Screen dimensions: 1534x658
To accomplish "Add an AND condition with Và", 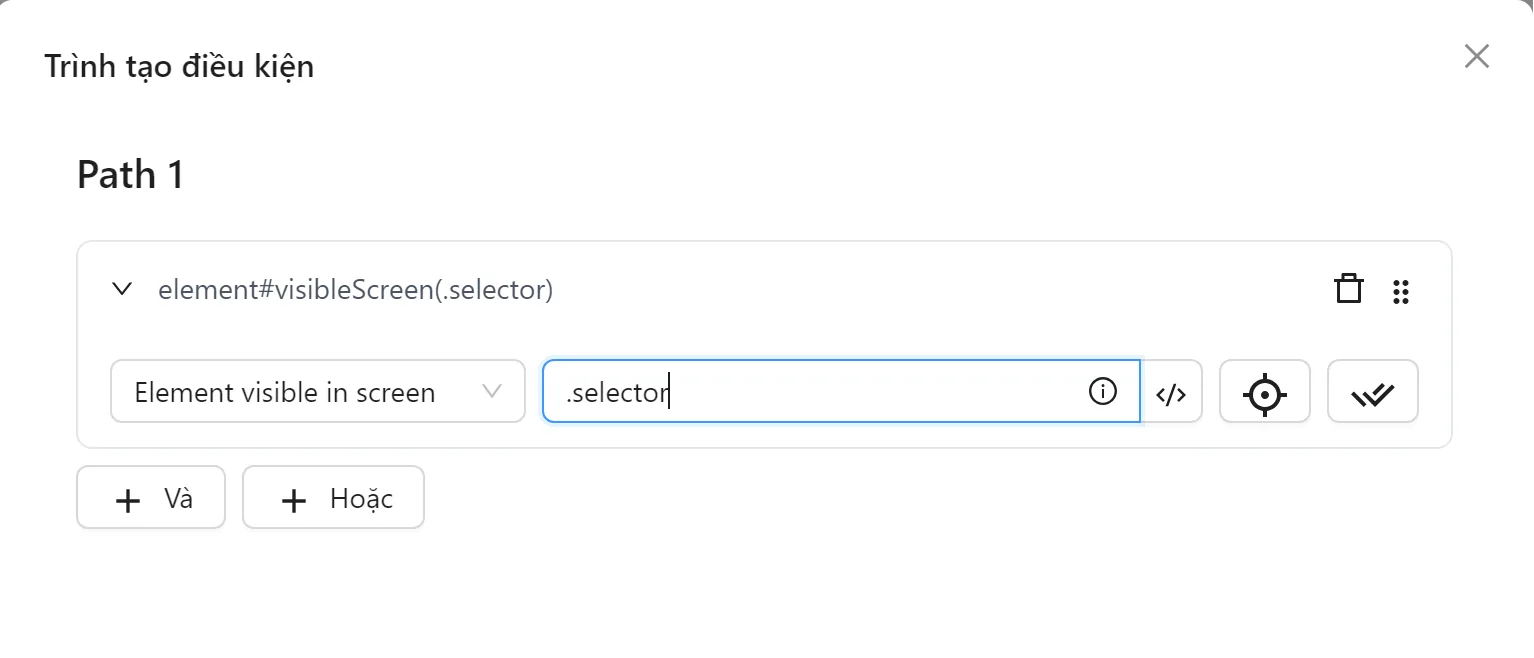I will 151,498.
